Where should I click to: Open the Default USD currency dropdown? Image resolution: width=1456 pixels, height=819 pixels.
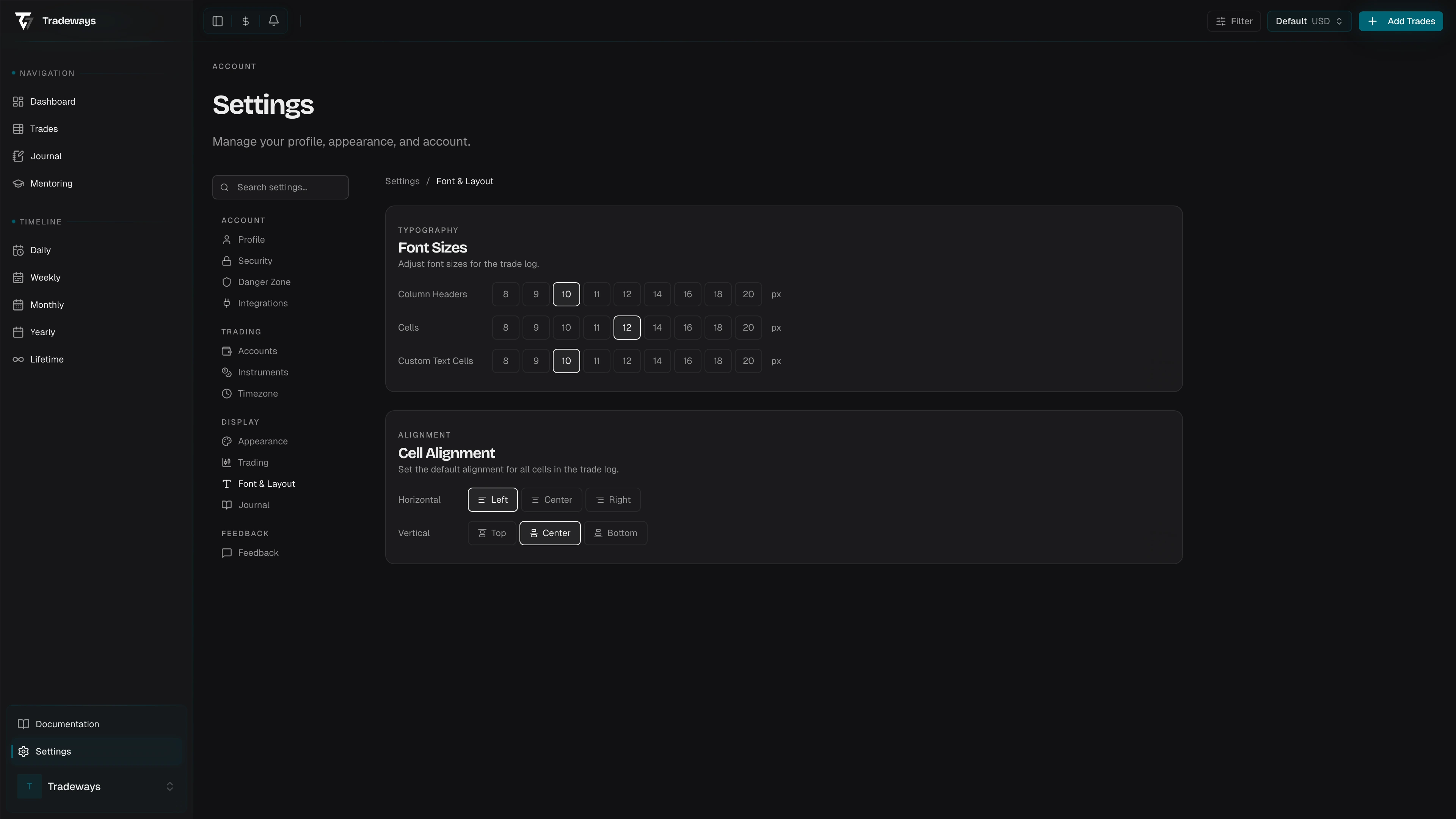pos(1309,21)
